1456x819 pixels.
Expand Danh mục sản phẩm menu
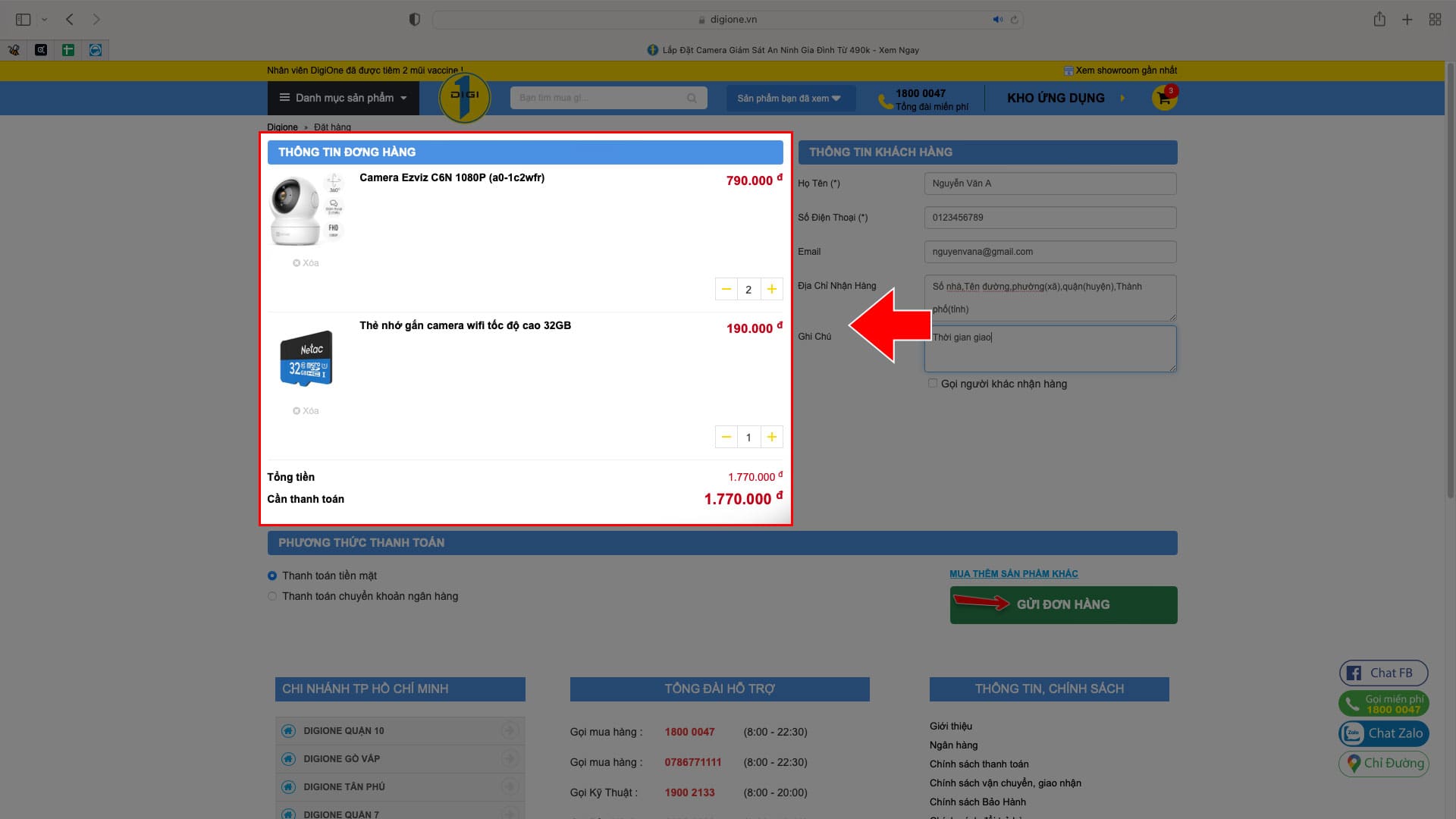point(343,98)
